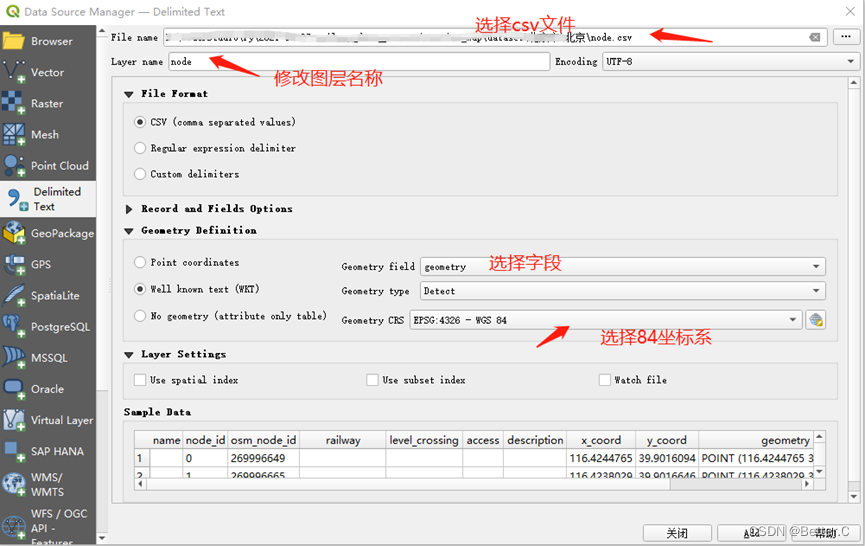This screenshot has height=546, width=865.
Task: Open the Virtual Layer icon
Action: tap(13, 420)
